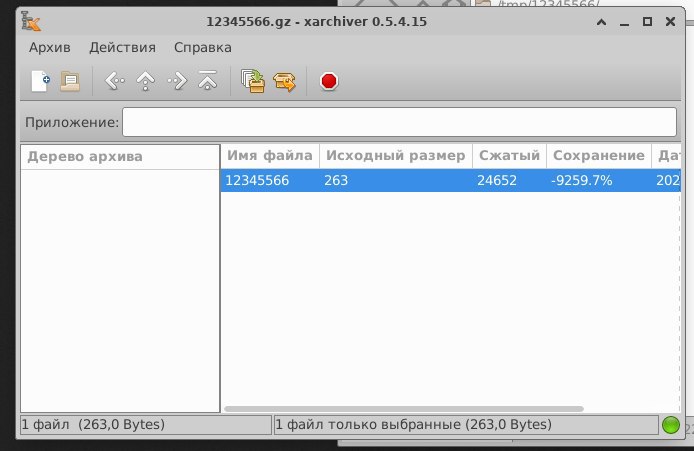The width and height of the screenshot is (694, 451).
Task: Focus the Приложение input field
Action: (399, 122)
